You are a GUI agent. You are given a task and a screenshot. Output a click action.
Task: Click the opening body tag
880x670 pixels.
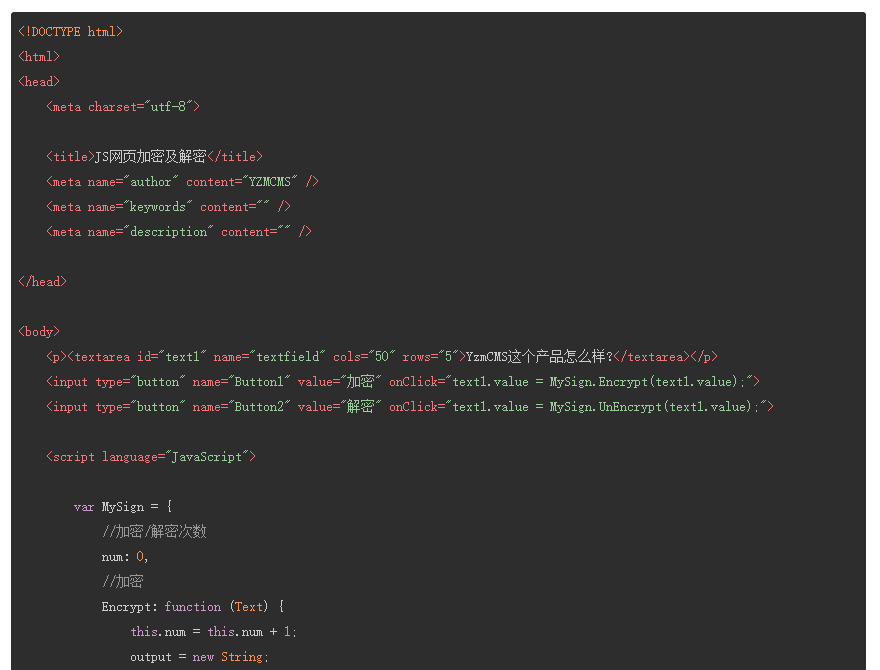coord(39,332)
